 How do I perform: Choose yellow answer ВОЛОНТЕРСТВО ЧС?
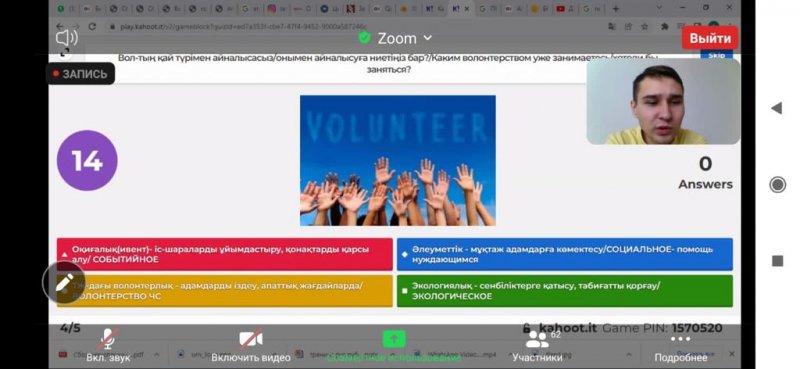pyautogui.click(x=224, y=291)
